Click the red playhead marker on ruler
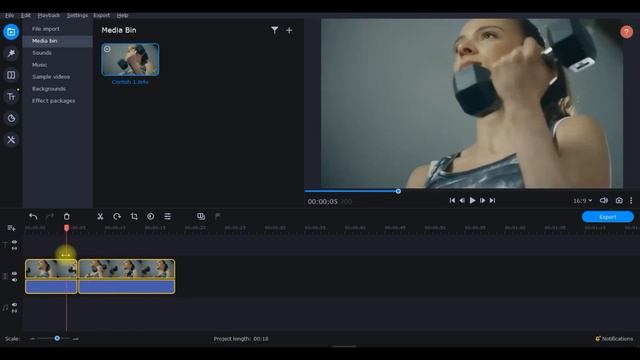This screenshot has height=360, width=640. tap(67, 228)
